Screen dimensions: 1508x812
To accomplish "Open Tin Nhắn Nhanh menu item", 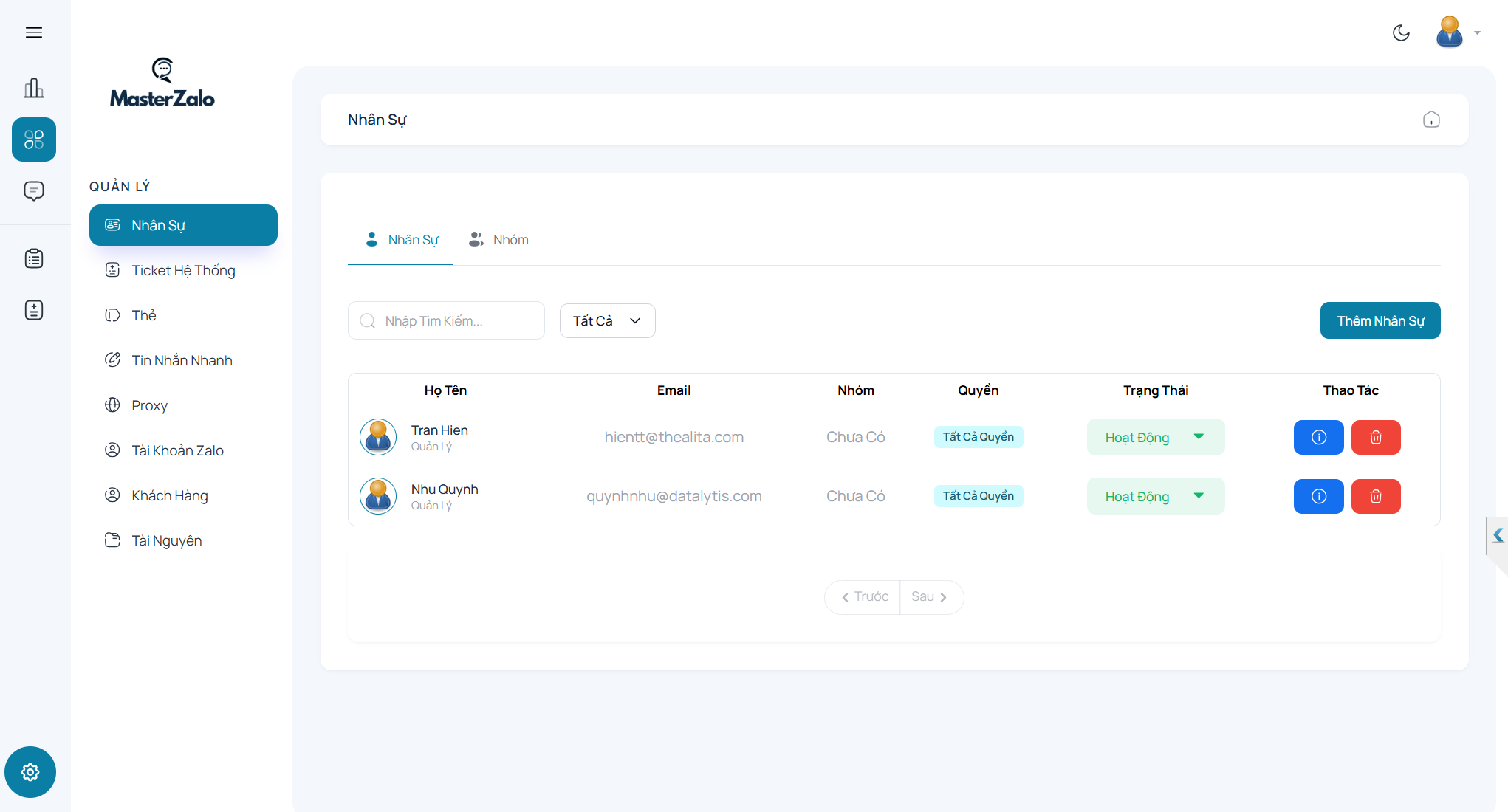I will (183, 360).
